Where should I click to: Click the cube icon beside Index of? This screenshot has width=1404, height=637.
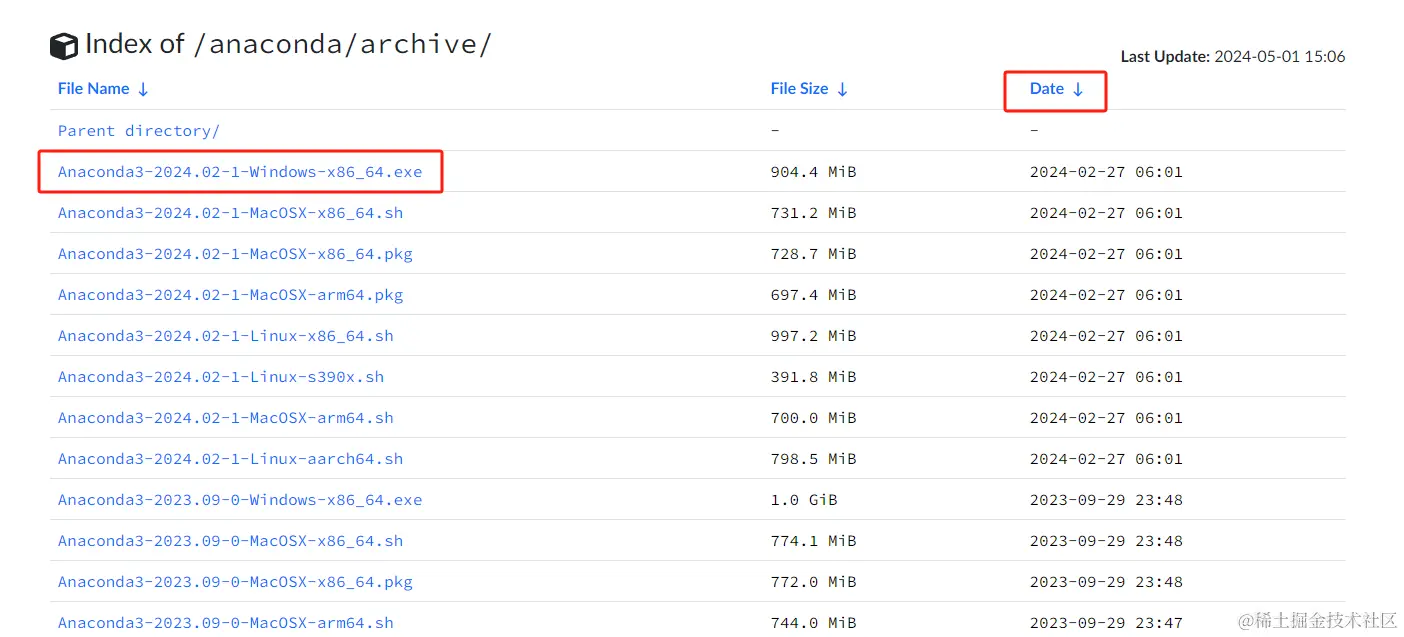point(64,46)
